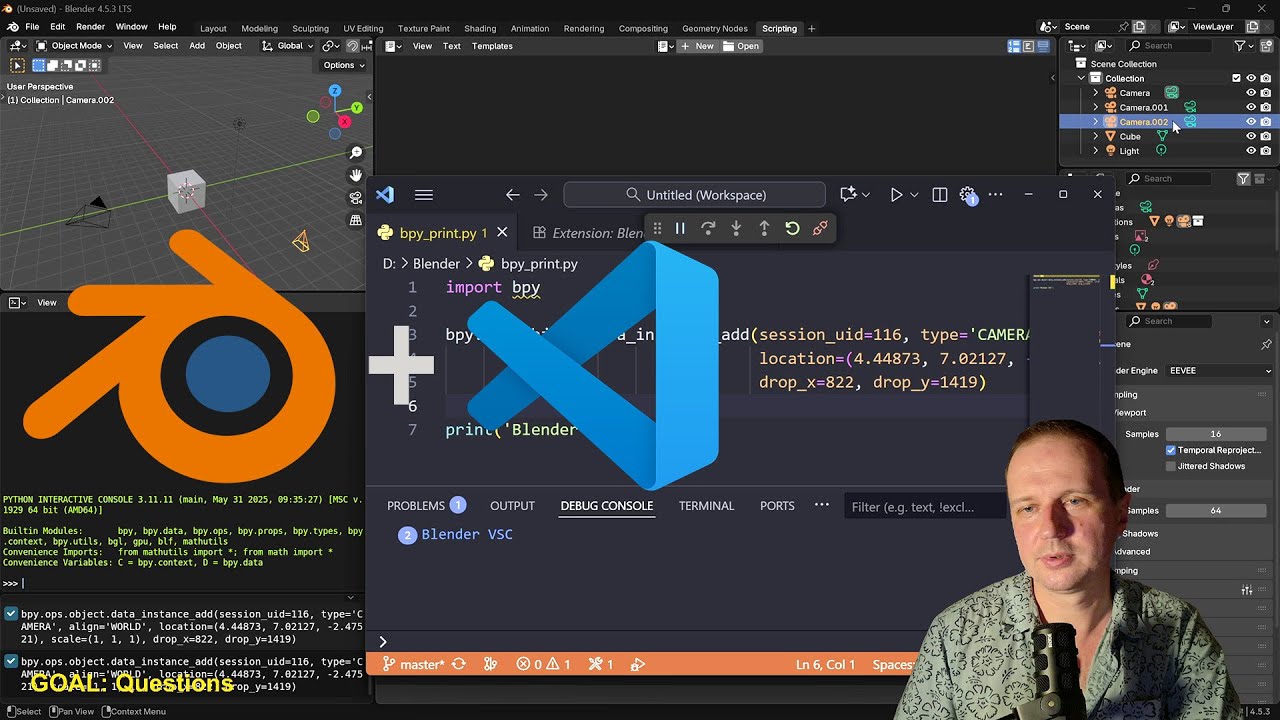
Task: Click the debug console Filter field
Action: point(924,507)
